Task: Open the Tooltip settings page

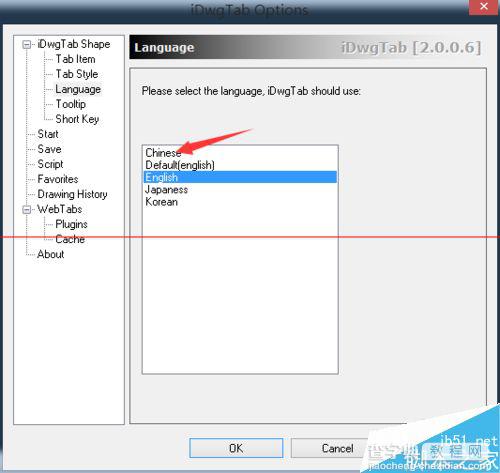Action: pyautogui.click(x=71, y=104)
